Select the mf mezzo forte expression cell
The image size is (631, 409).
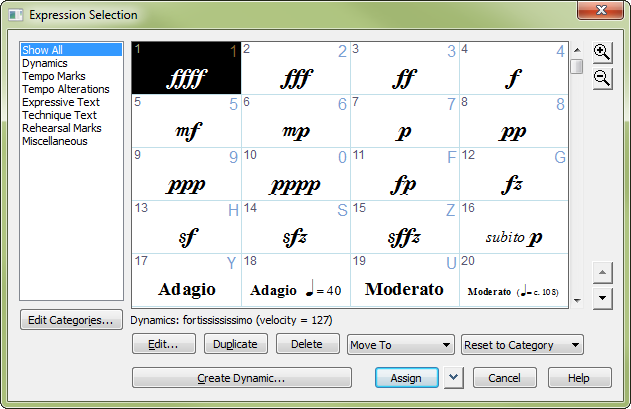click(187, 121)
